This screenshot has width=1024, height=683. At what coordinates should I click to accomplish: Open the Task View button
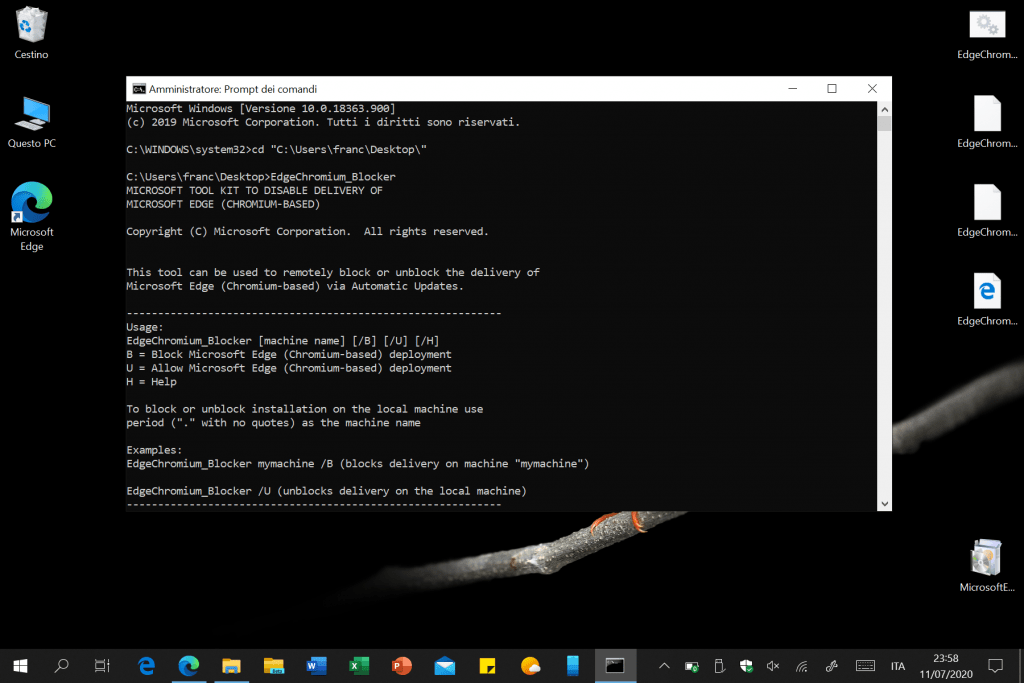pos(101,665)
